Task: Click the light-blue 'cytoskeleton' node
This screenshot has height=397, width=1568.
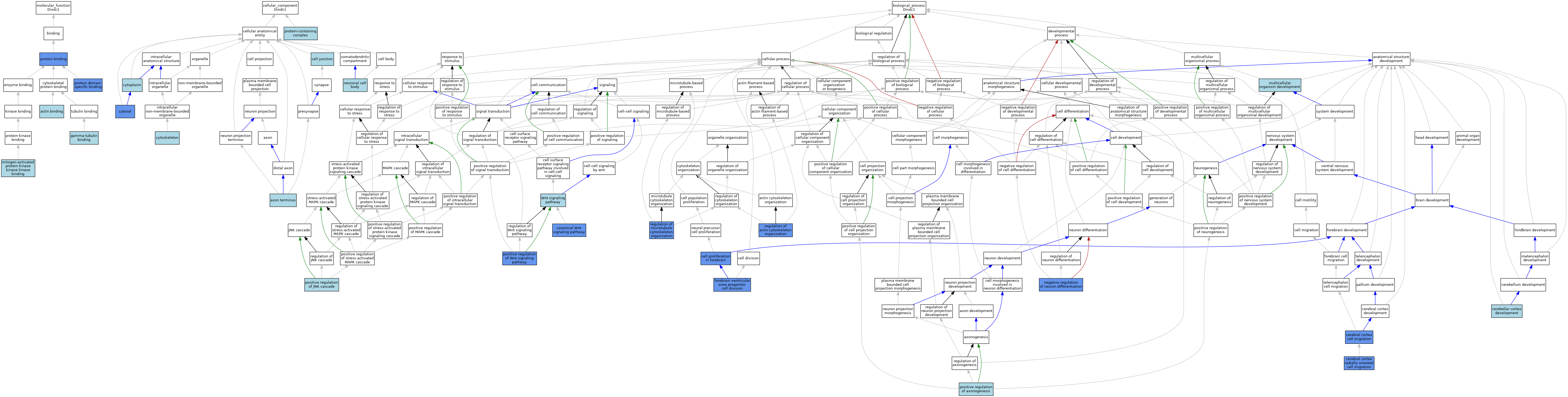Action: pos(167,138)
